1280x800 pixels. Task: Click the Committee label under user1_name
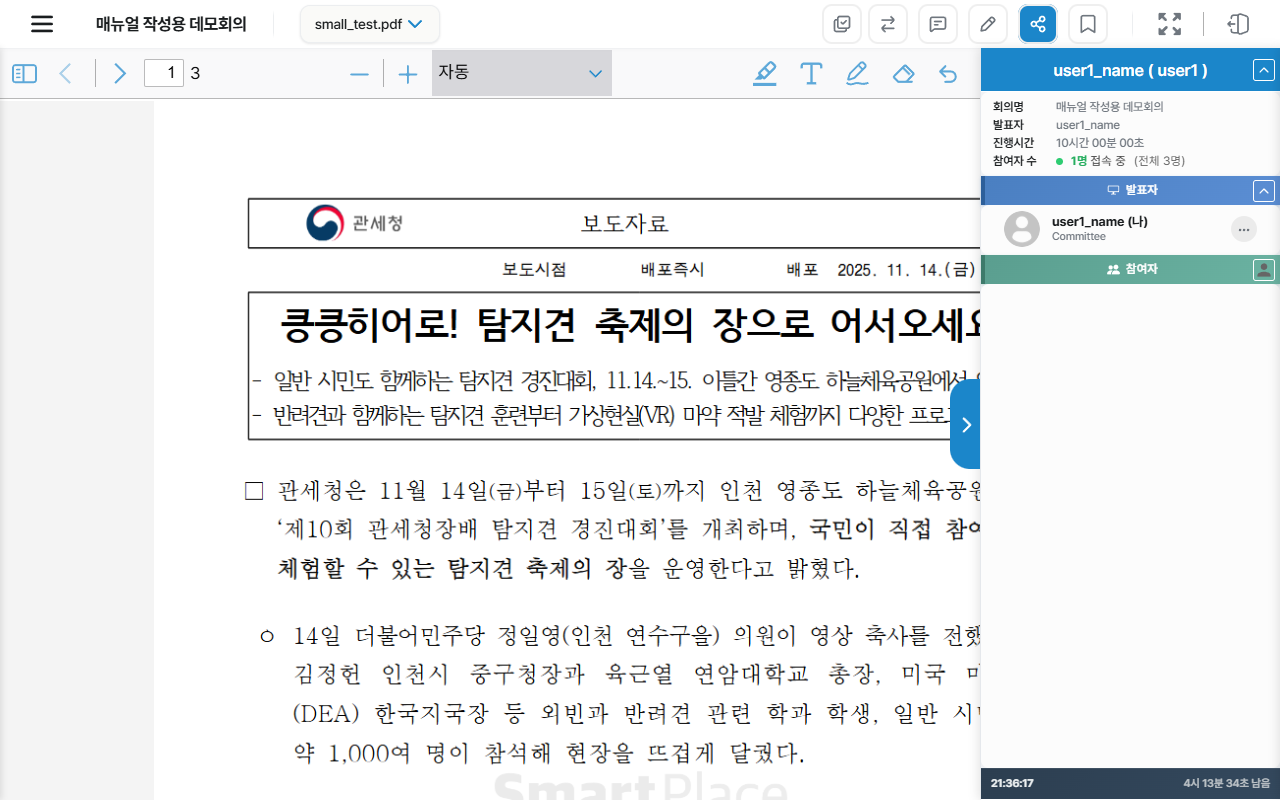1079,237
